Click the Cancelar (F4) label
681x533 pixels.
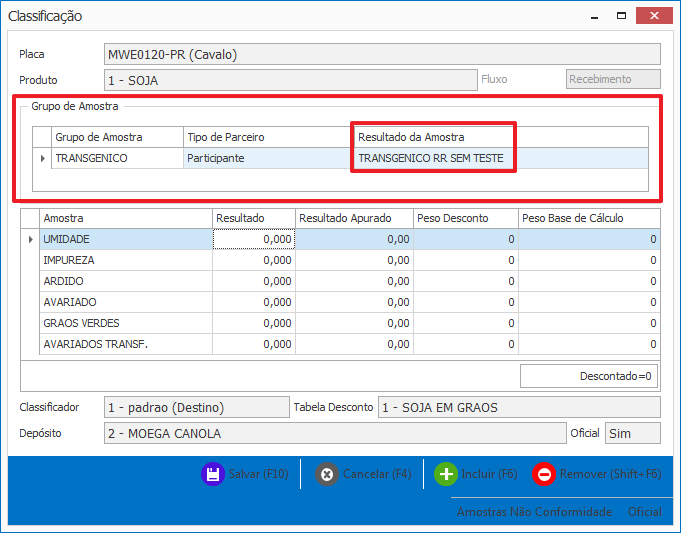tap(377, 473)
